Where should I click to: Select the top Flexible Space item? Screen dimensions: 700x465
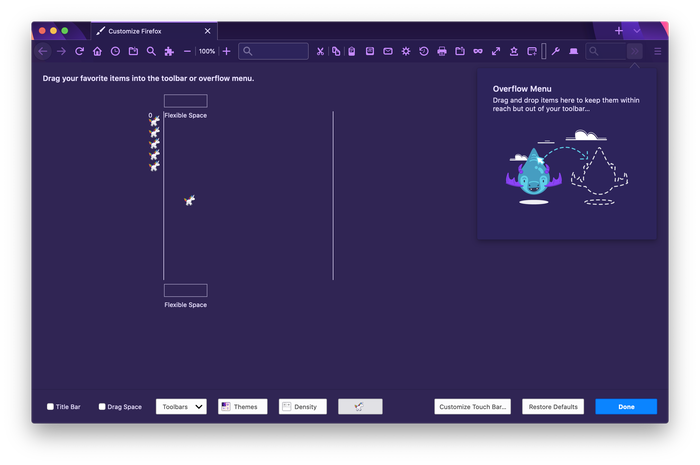pos(185,106)
